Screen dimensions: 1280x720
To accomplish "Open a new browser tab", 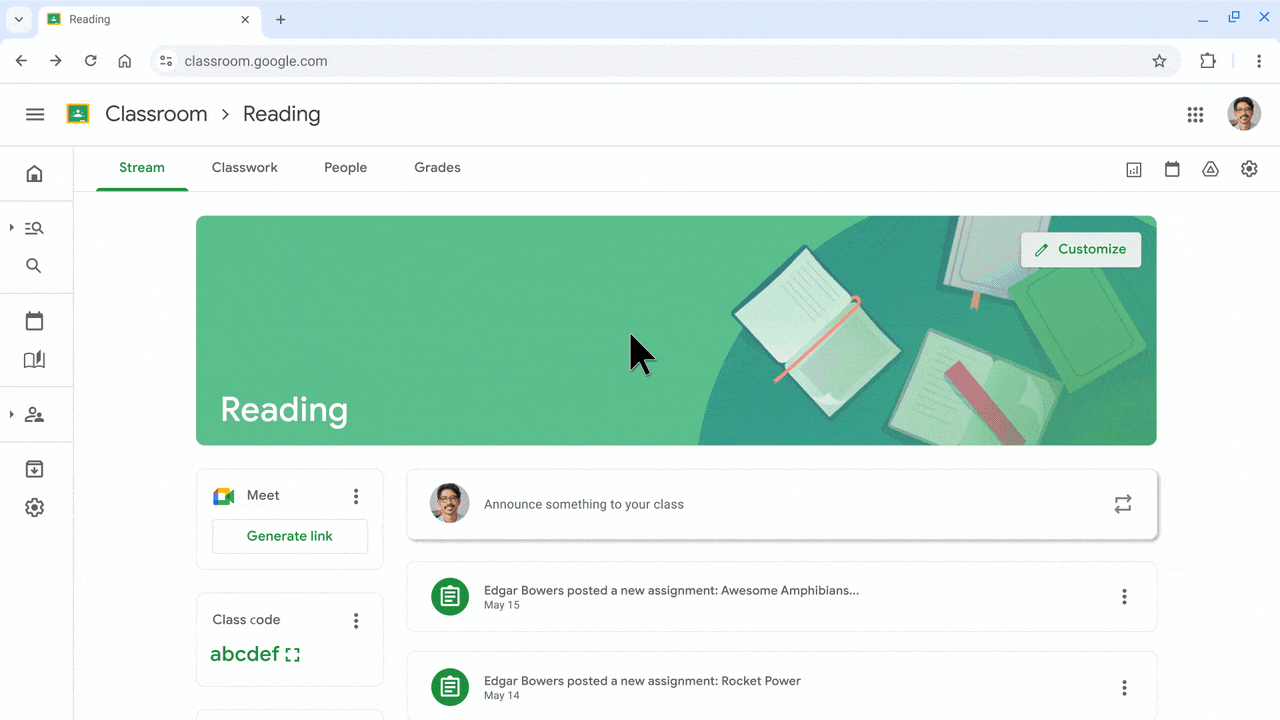I will click(281, 19).
